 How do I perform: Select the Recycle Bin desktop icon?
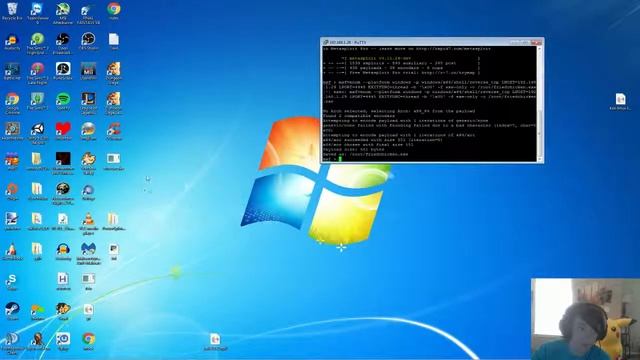pos(12,11)
